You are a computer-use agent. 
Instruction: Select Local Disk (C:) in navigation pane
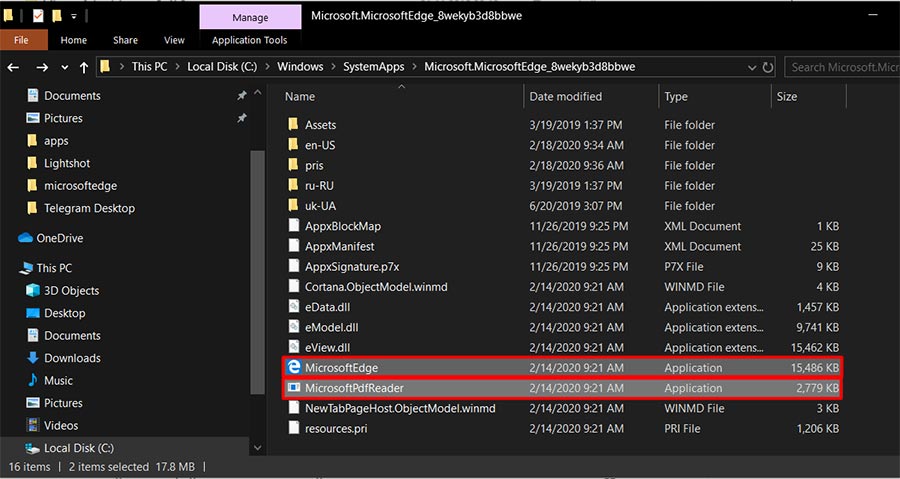click(125, 448)
